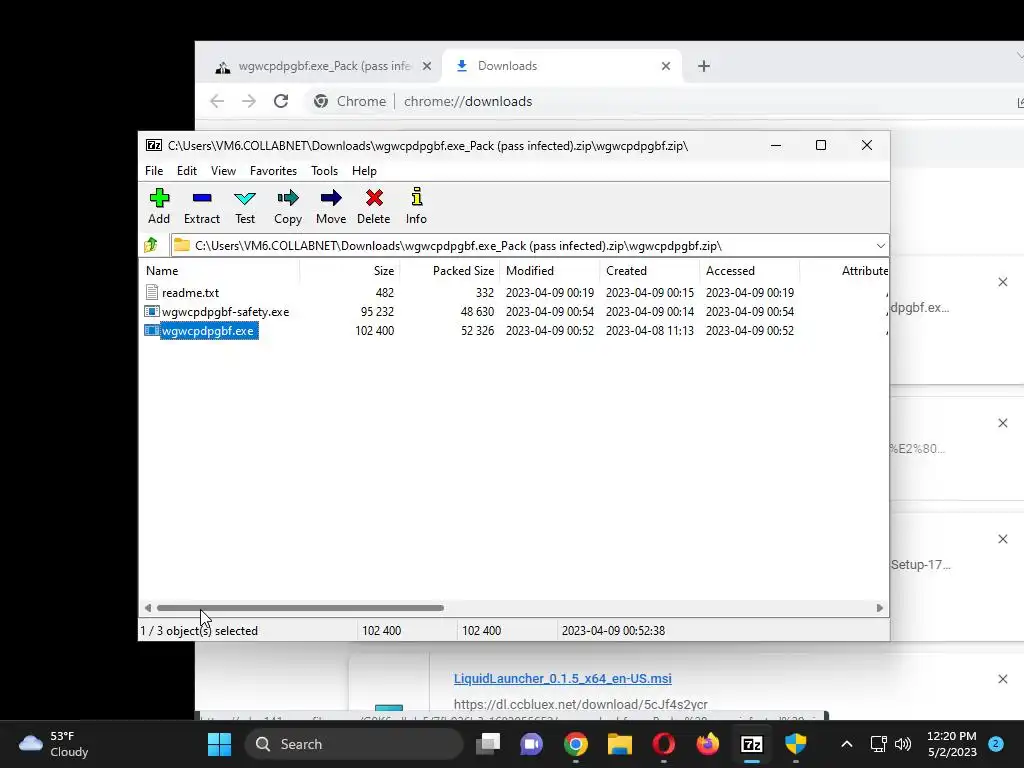The width and height of the screenshot is (1024, 768).
Task: Select the highlighted wgwcpdpgbf.exe file
Action: coord(208,330)
